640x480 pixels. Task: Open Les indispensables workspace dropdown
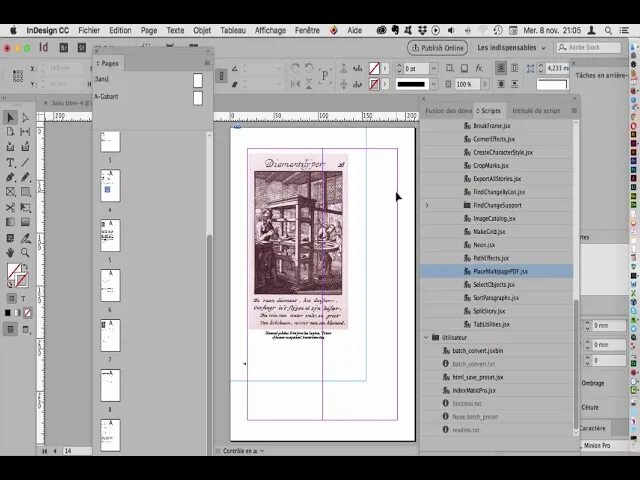pyautogui.click(x=511, y=48)
